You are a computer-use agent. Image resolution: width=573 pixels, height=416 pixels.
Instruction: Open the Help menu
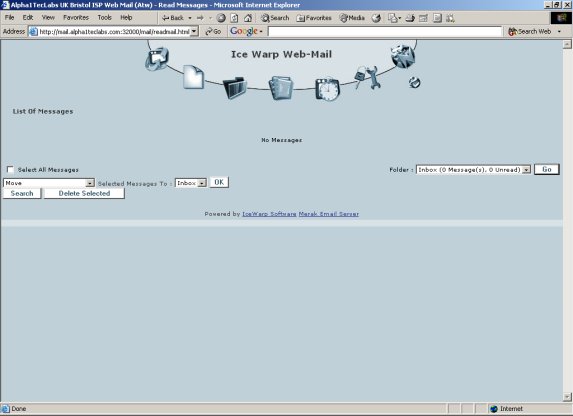[126, 18]
